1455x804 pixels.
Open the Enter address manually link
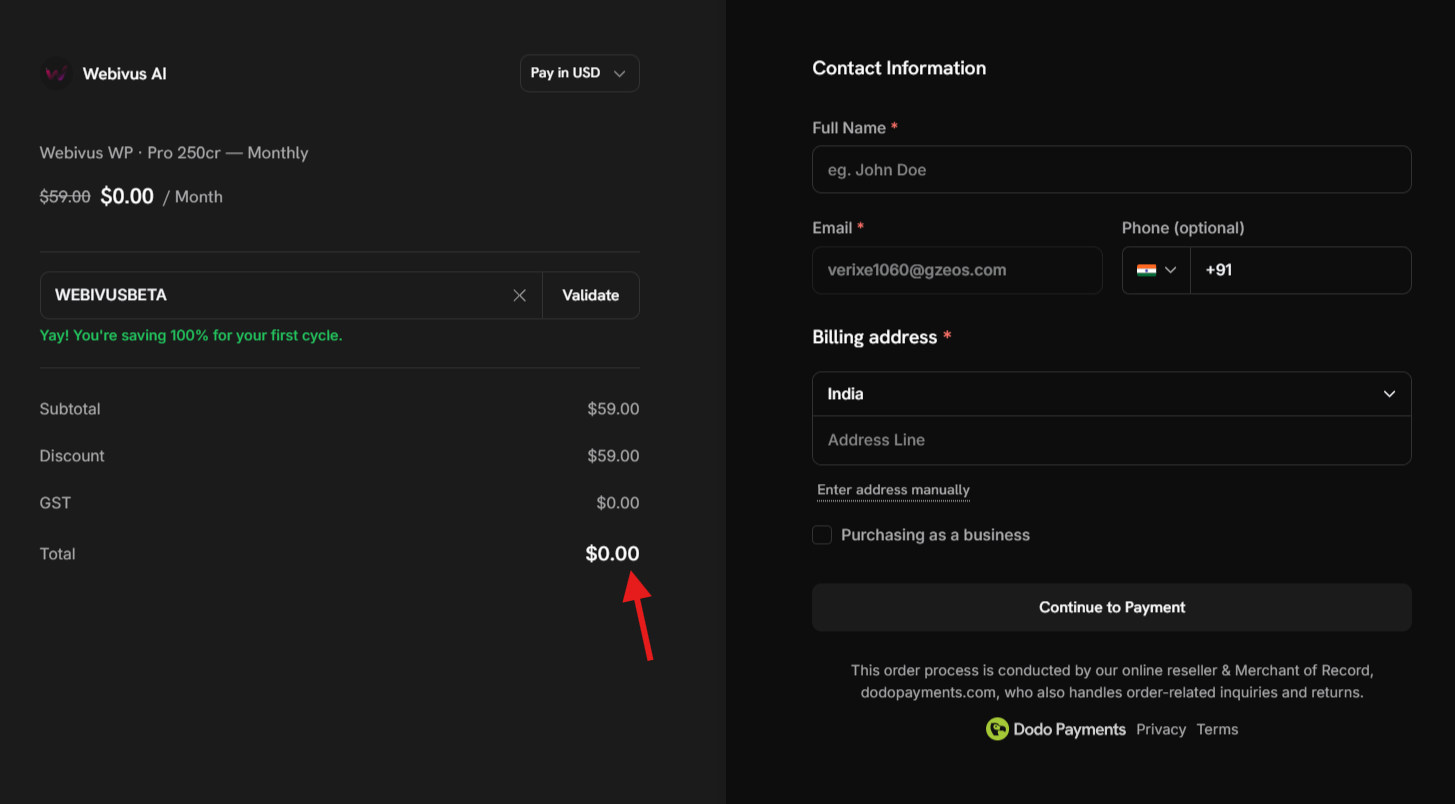(x=893, y=490)
